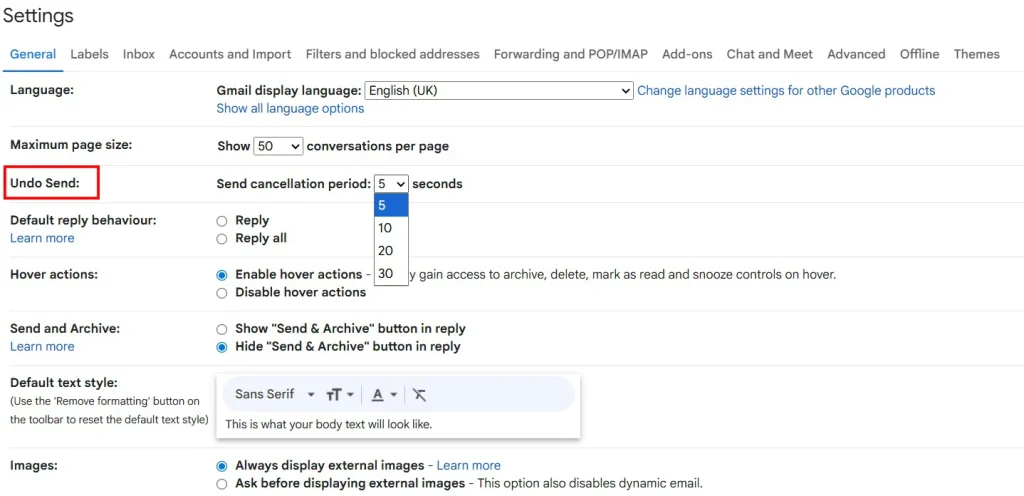
Task: Go to Filters and blocked addresses tab
Action: [x=392, y=54]
